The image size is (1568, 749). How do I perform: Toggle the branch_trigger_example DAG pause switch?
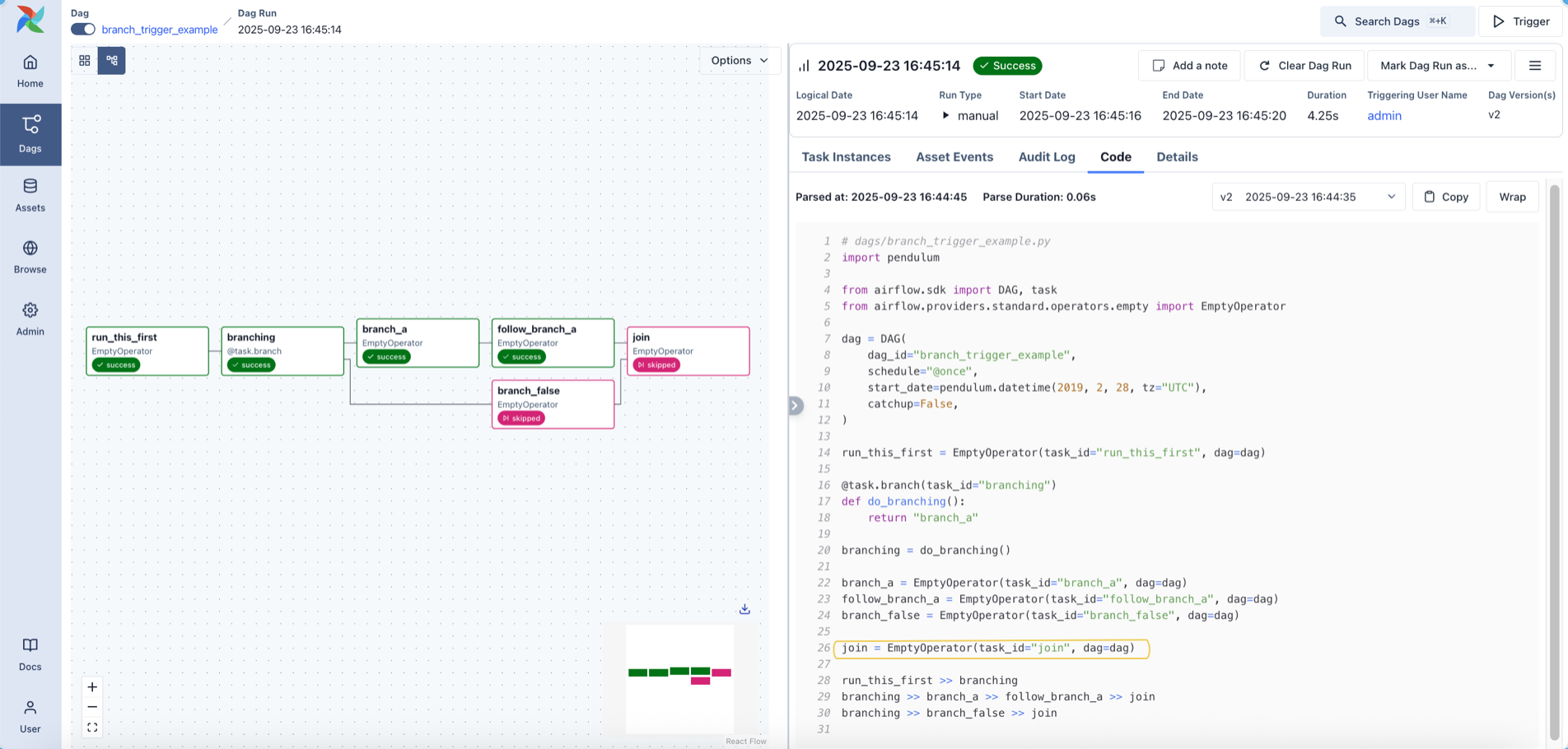point(83,30)
